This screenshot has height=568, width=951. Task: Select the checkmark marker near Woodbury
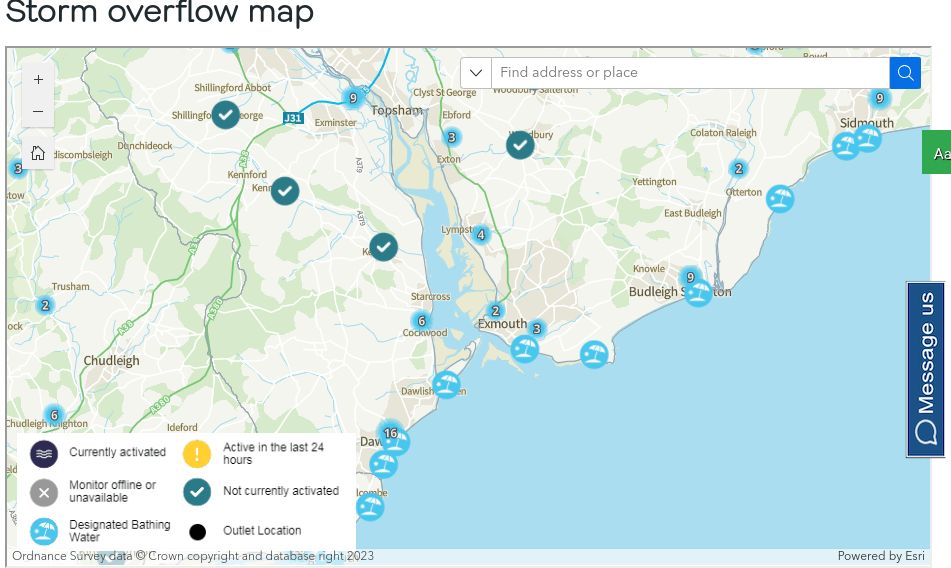pyautogui.click(x=520, y=145)
